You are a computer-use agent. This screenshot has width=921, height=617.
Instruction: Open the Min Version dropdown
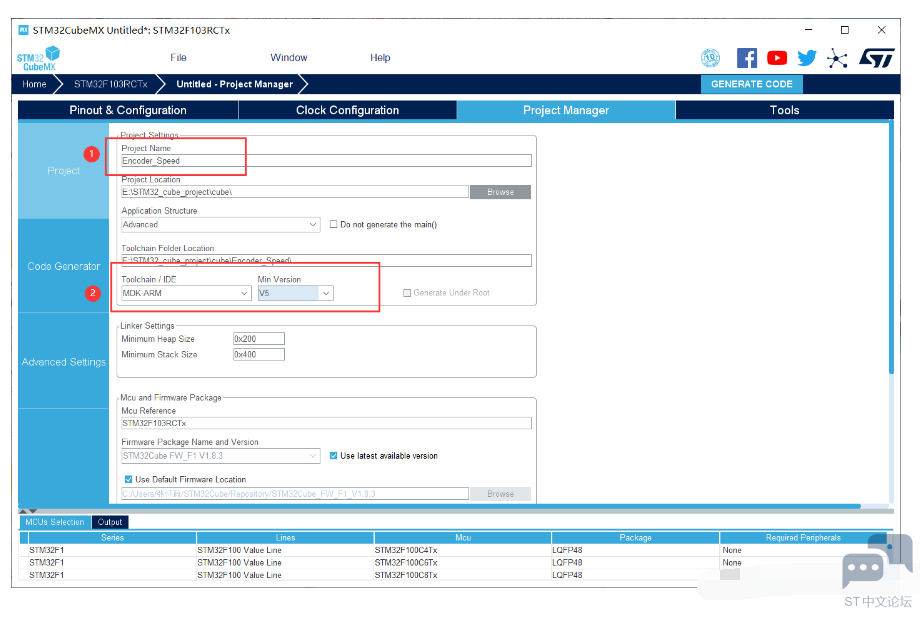coord(295,293)
